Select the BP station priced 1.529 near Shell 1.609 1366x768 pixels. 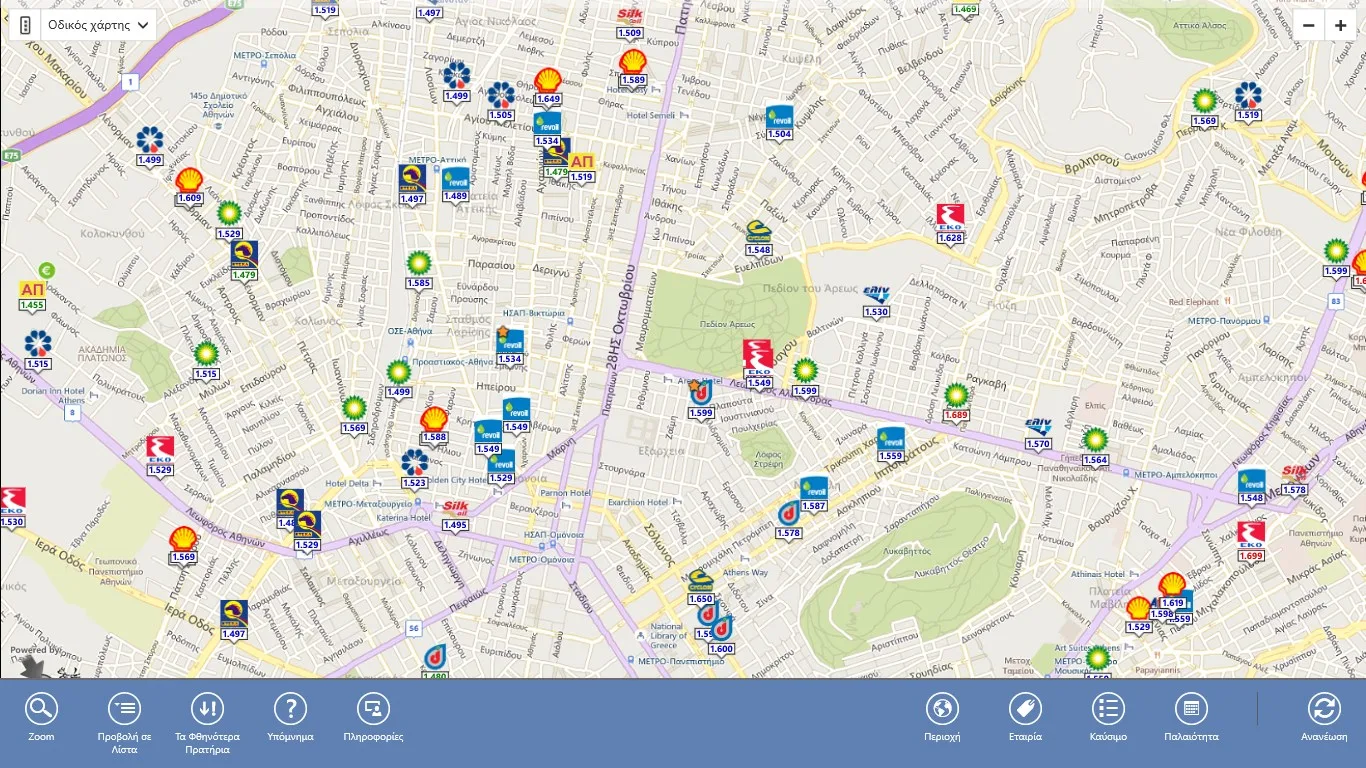[x=229, y=220]
